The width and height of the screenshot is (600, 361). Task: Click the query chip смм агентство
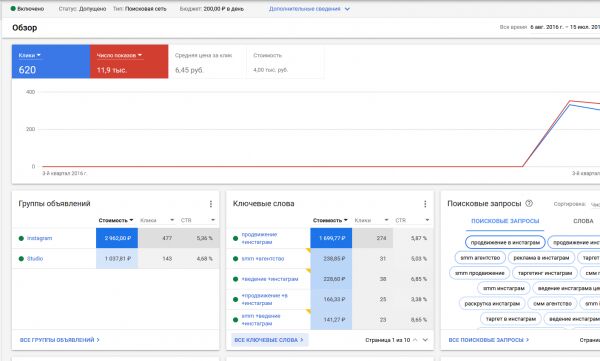coord(552,304)
